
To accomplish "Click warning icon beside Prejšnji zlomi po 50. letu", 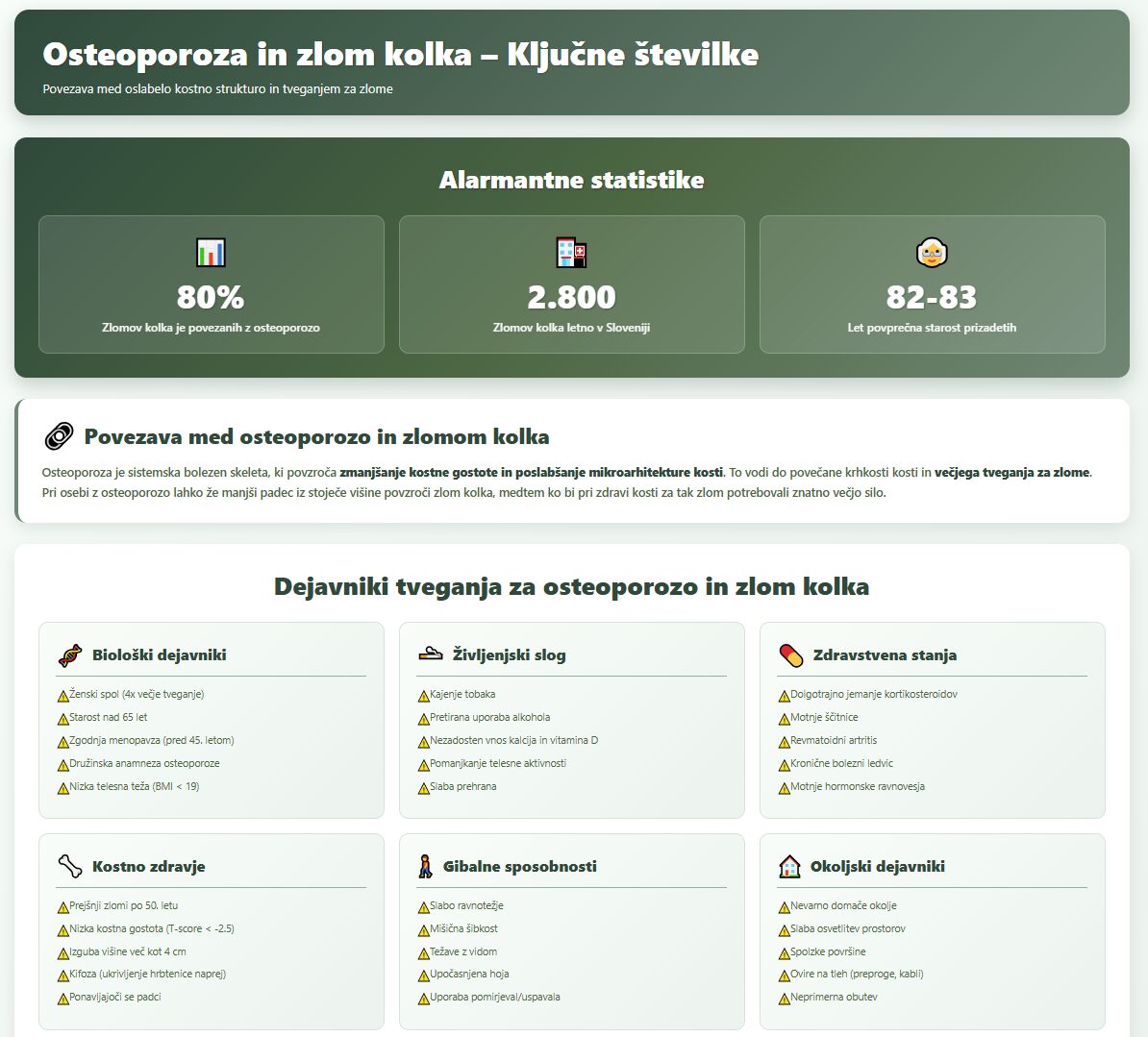I will pyautogui.click(x=62, y=906).
